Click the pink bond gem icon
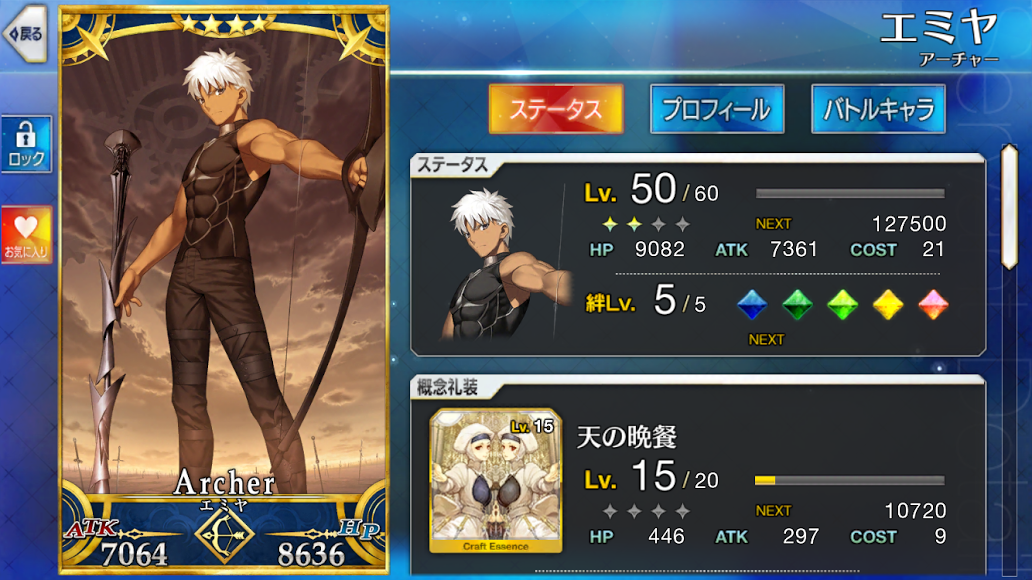 tap(933, 305)
